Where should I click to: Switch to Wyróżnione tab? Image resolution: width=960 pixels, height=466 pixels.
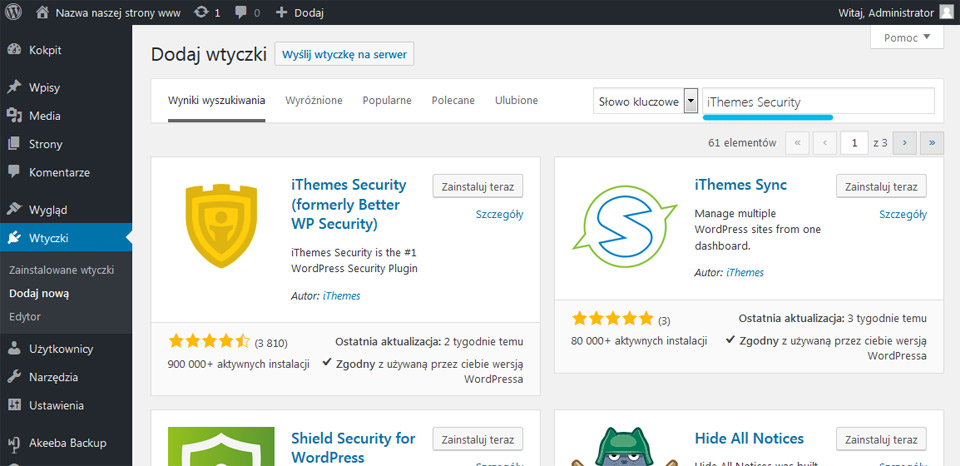(314, 100)
